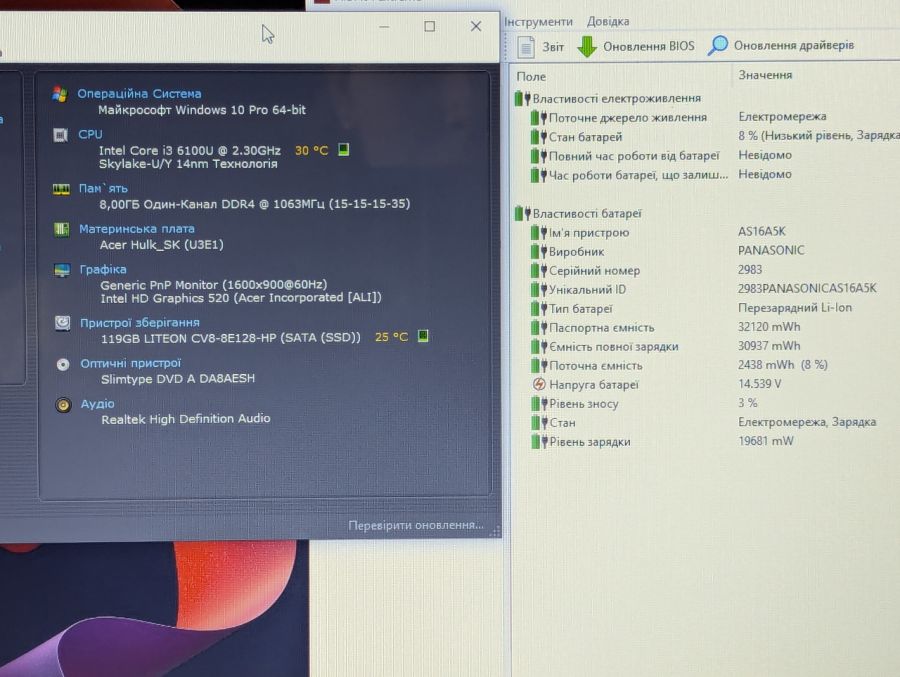Click the value 19681 mW
This screenshot has height=677, width=900.
(766, 441)
